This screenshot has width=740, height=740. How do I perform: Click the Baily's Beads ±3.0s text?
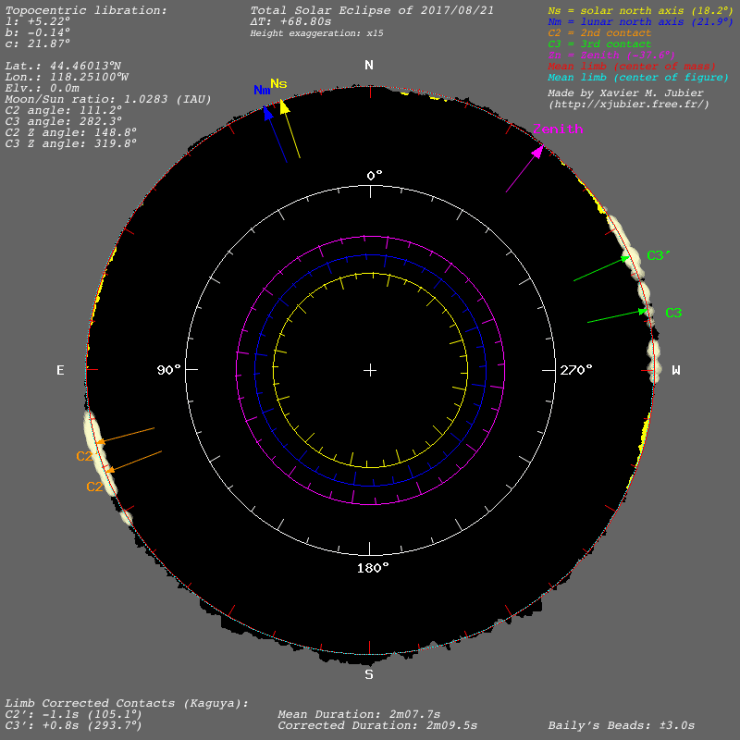(x=621, y=725)
